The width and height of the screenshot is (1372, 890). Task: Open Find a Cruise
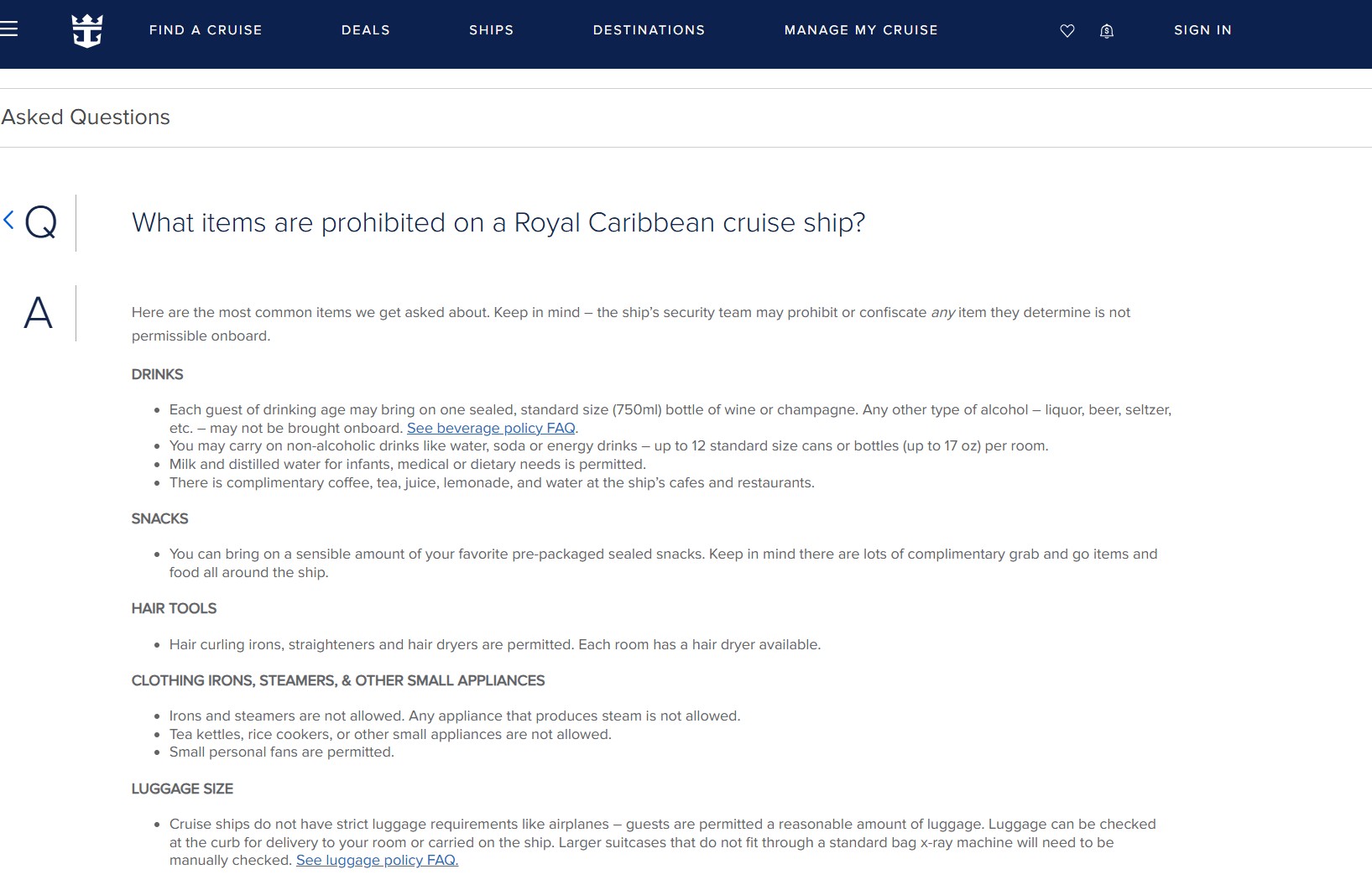tap(205, 30)
